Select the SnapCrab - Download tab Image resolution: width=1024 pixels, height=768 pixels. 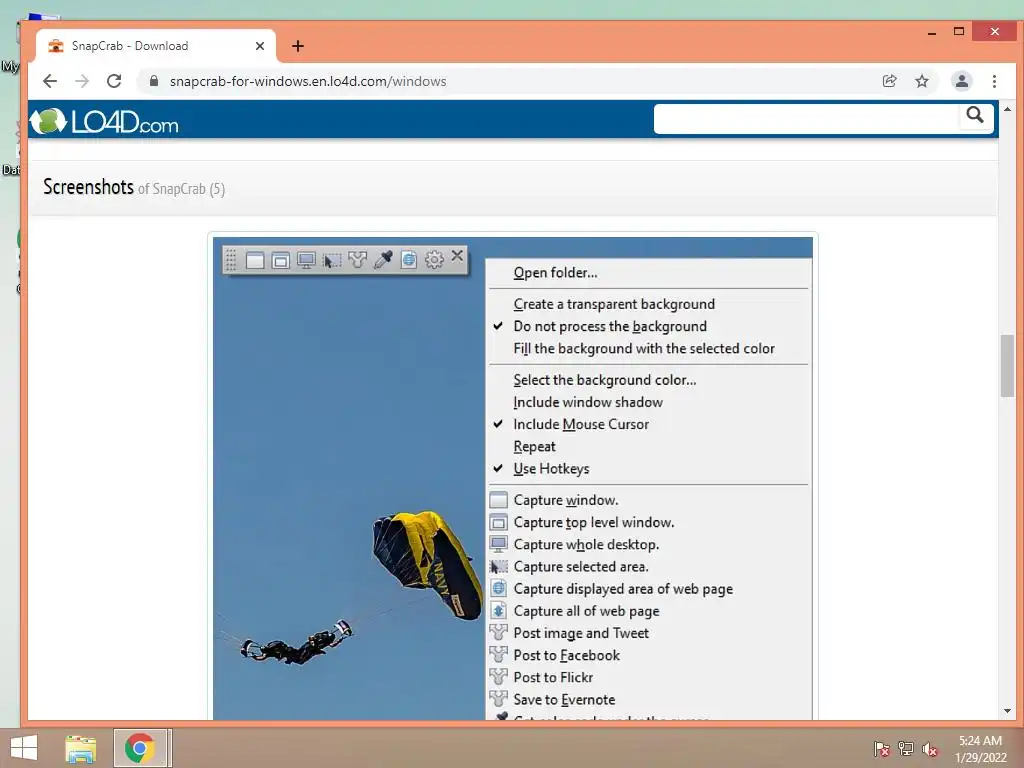point(155,46)
